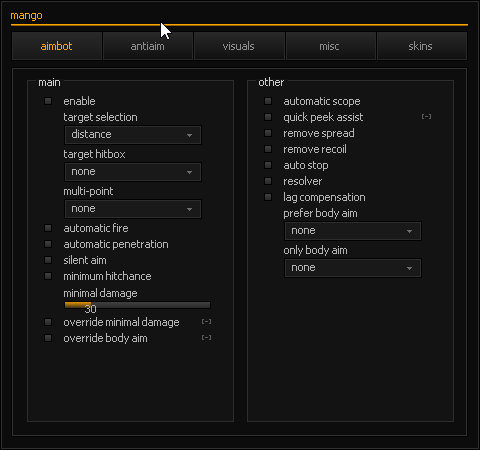Open the multi-point dropdown
The width and height of the screenshot is (480, 450).
[133, 209]
